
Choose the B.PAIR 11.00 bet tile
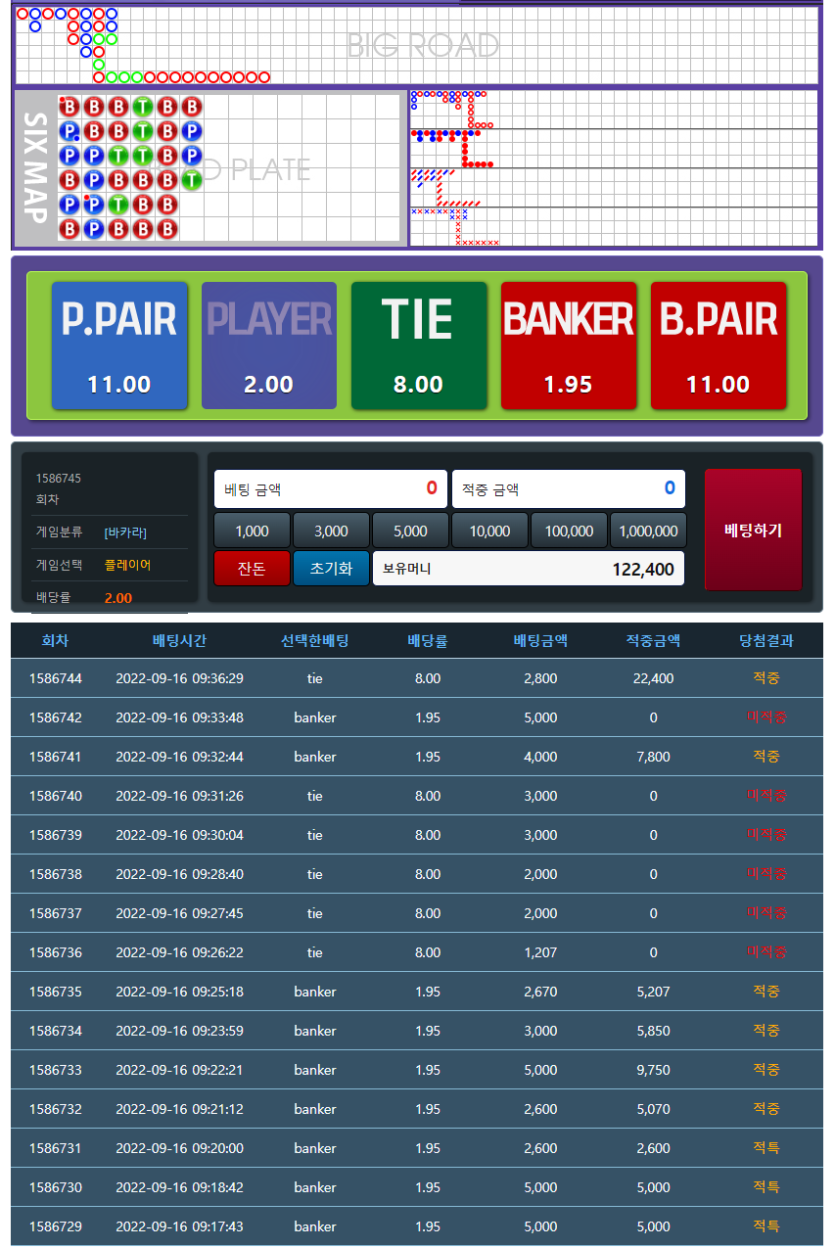718,345
